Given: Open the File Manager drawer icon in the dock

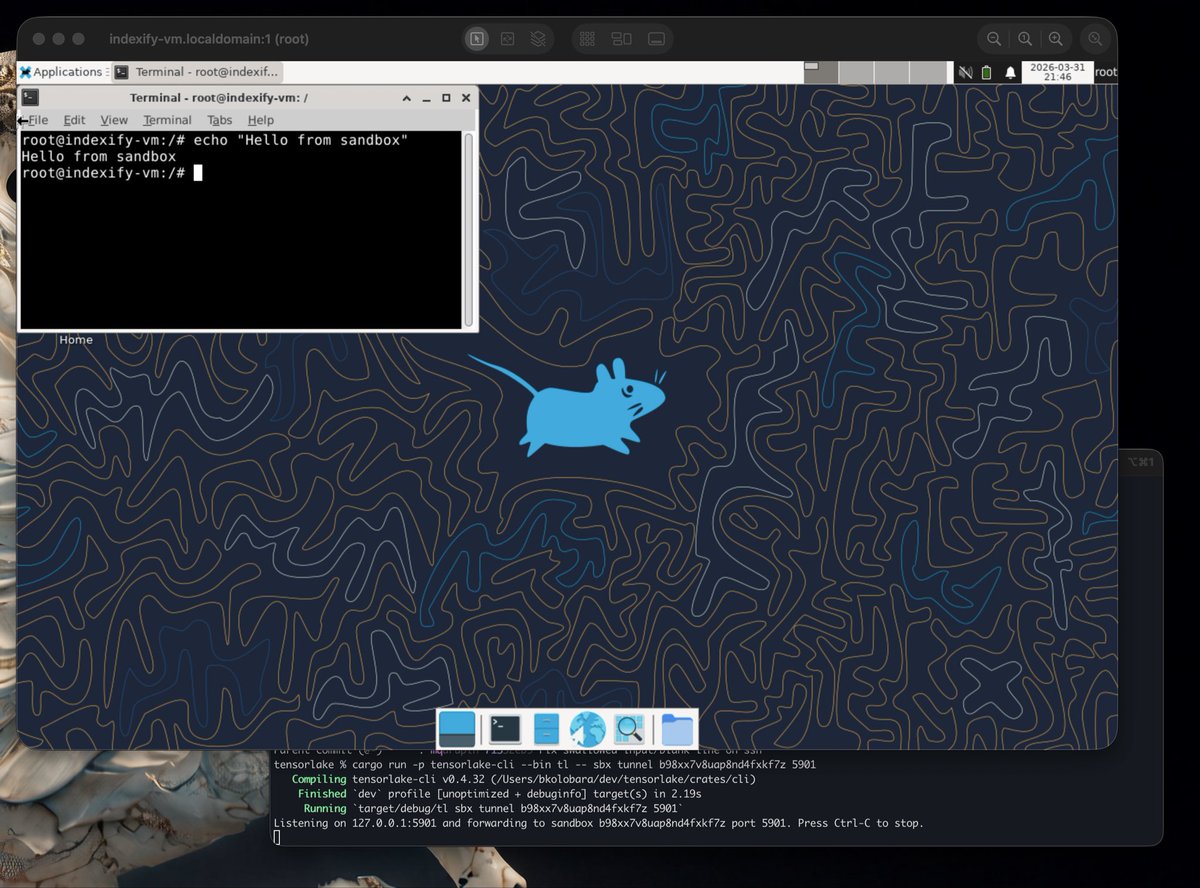Looking at the screenshot, I should pyautogui.click(x=546, y=730).
